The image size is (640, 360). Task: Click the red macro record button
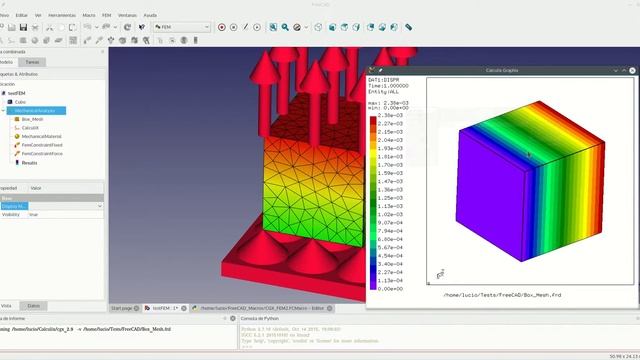point(222,27)
